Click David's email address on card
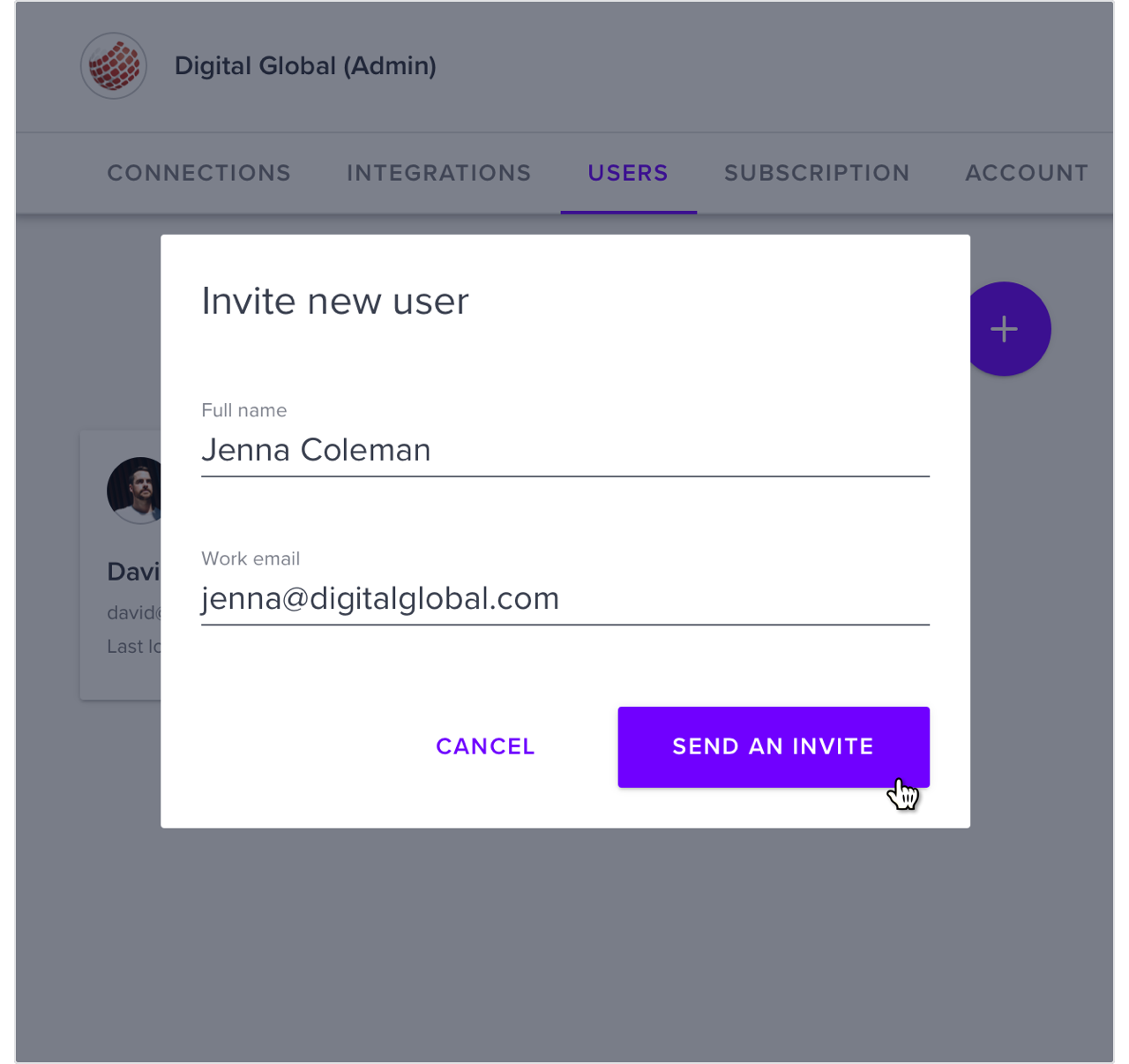Screen dimensions: 1129x1064 [x=133, y=612]
